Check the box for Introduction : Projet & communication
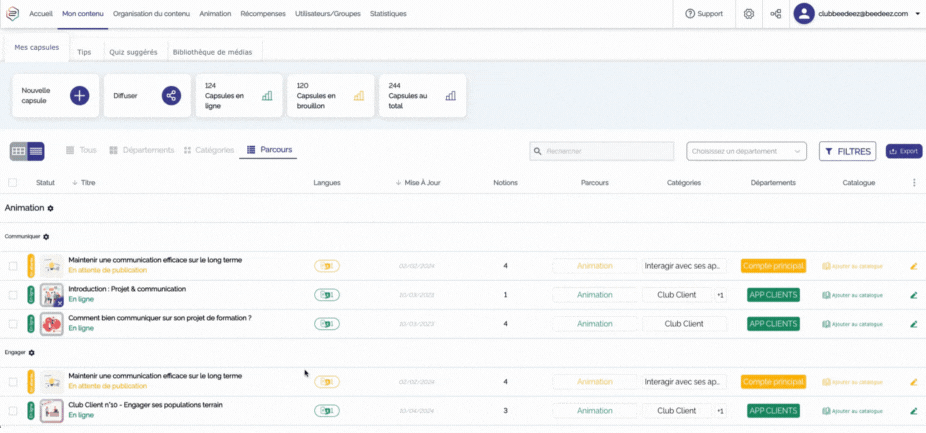The image size is (926, 433). click(13, 295)
